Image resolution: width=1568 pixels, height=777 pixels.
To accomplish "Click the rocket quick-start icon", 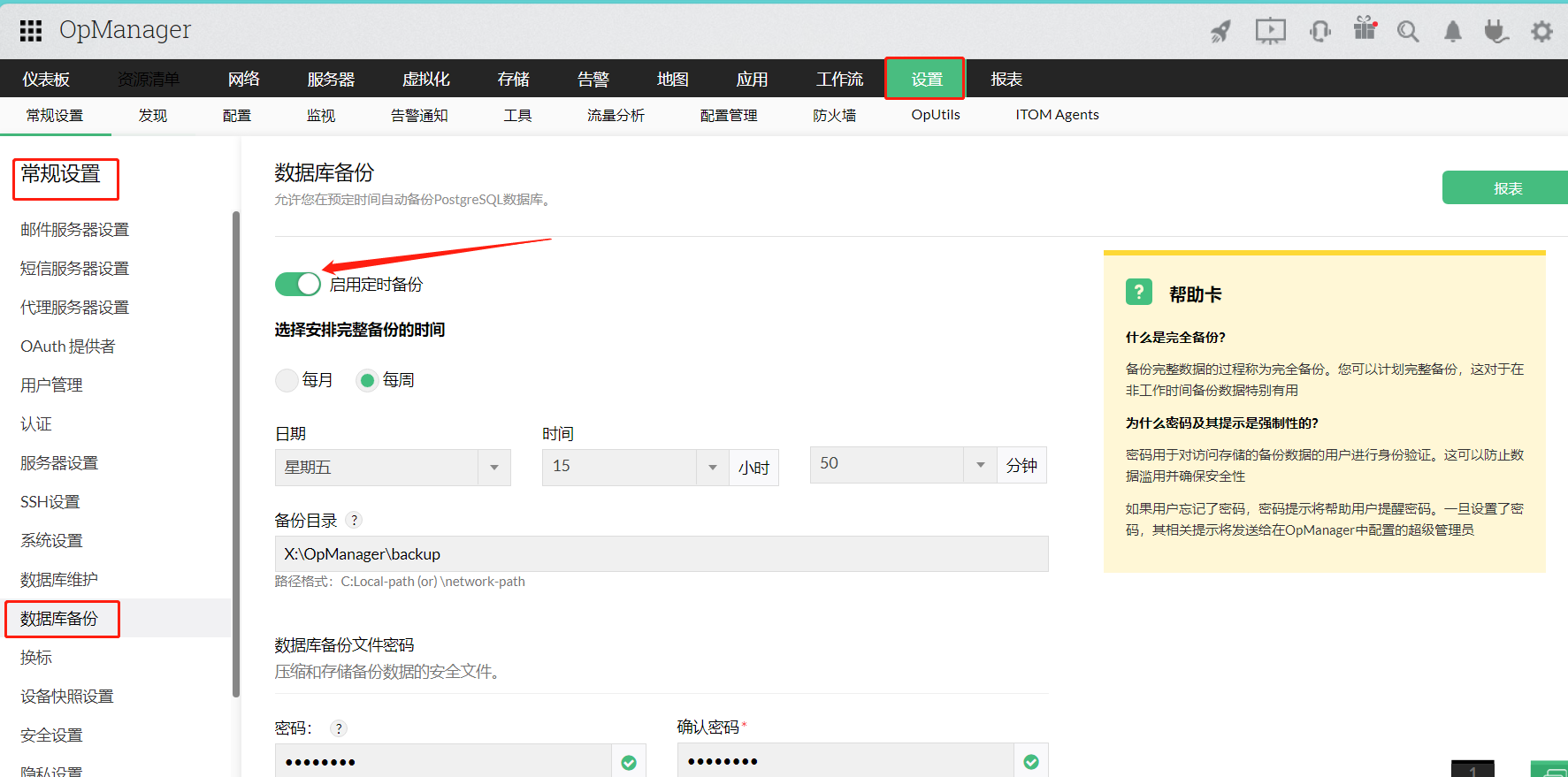I will pyautogui.click(x=1220, y=32).
